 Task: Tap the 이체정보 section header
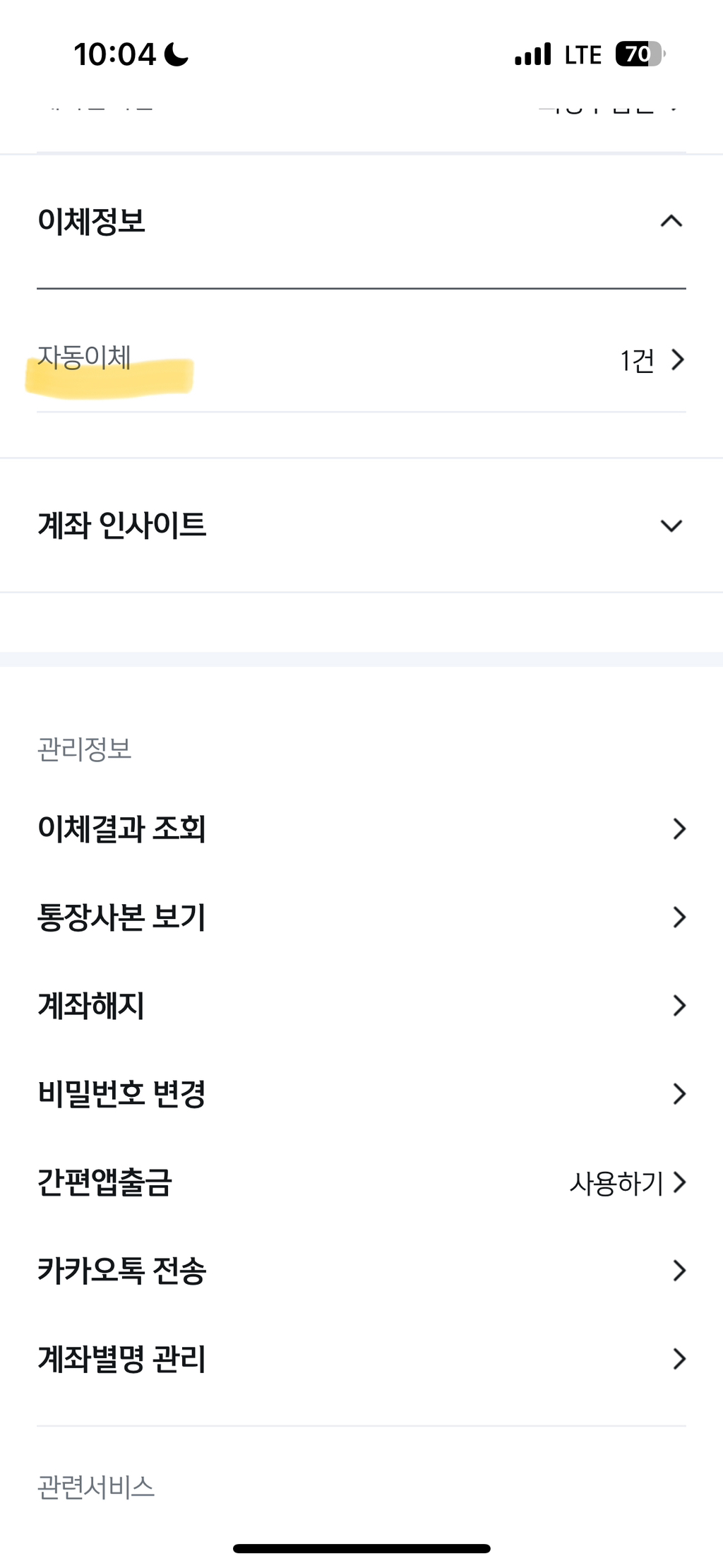92,222
